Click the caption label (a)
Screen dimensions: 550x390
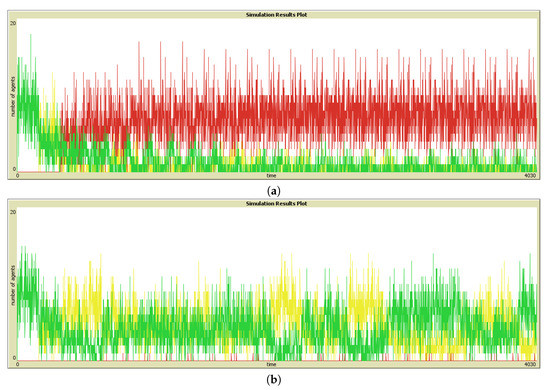click(274, 191)
